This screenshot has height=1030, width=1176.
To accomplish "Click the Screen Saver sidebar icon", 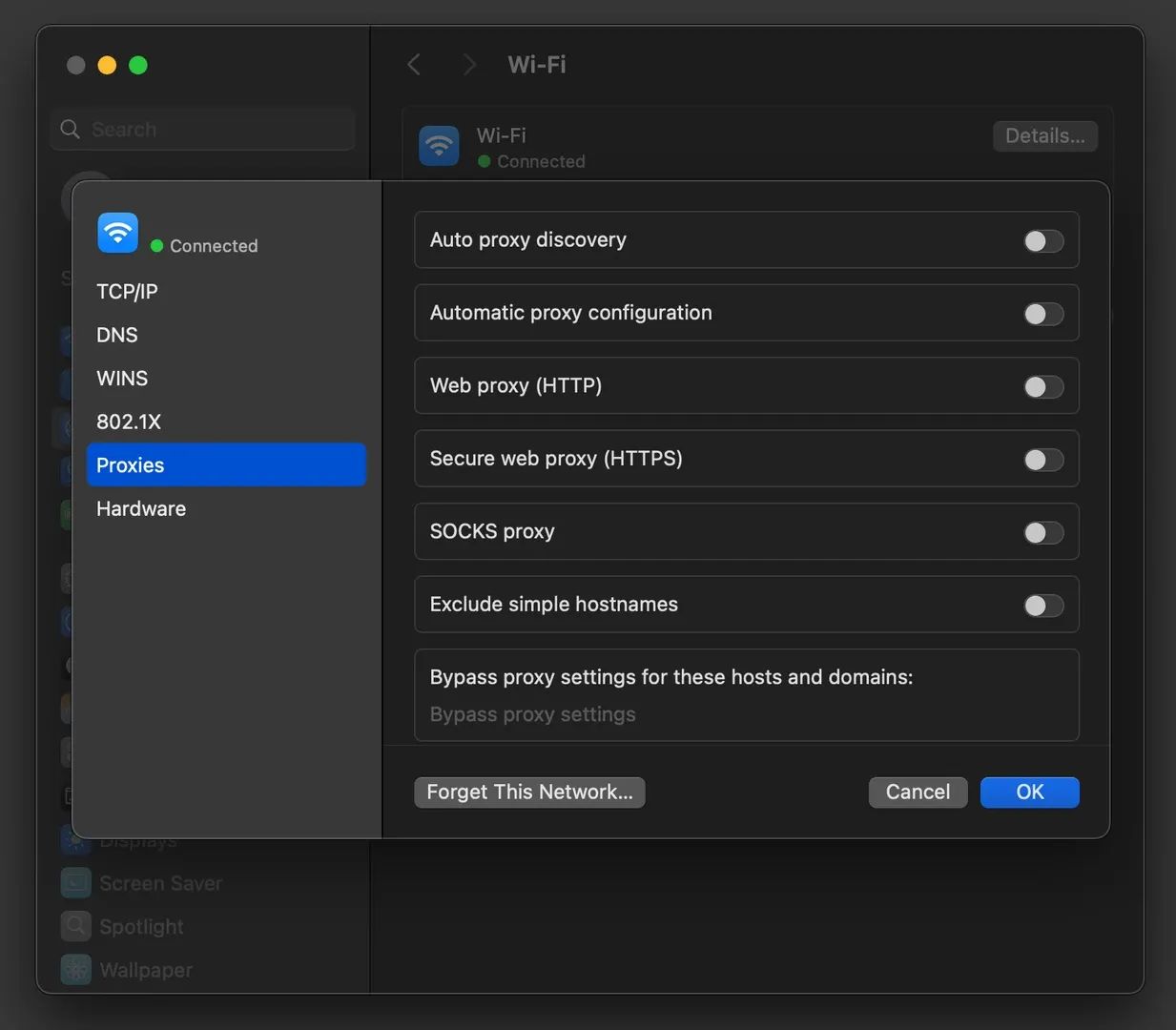I will pyautogui.click(x=76, y=883).
